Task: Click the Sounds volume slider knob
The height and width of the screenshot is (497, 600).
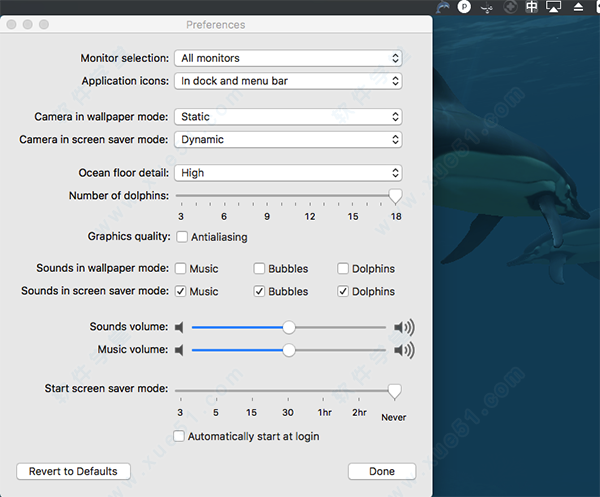Action: pyautogui.click(x=289, y=328)
